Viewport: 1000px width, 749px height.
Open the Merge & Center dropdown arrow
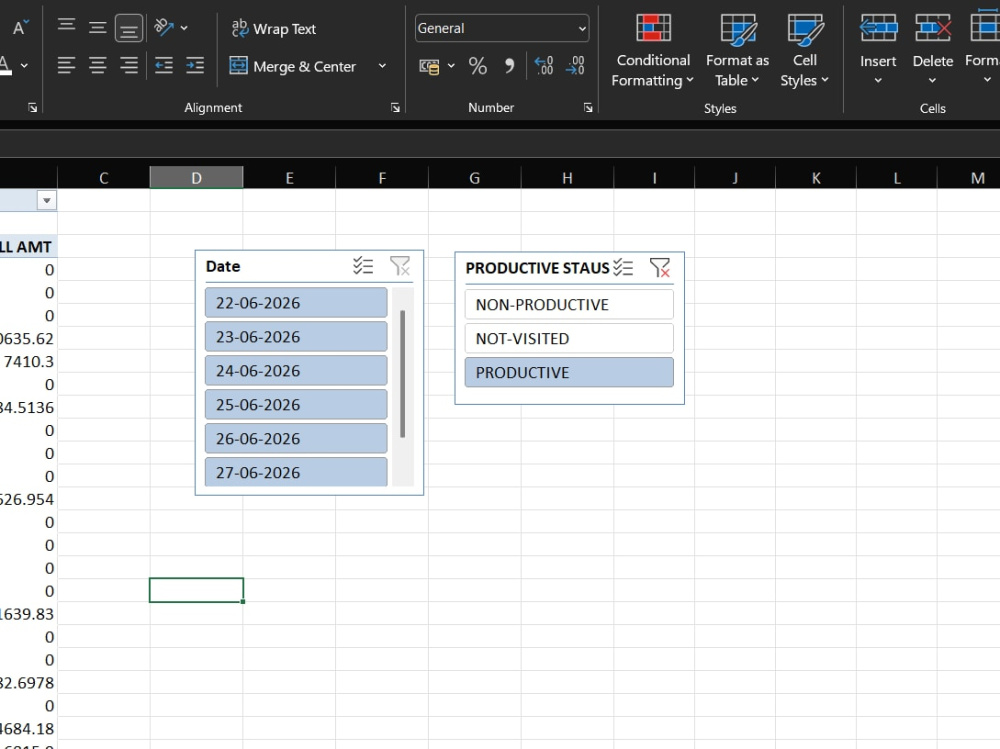click(x=382, y=66)
